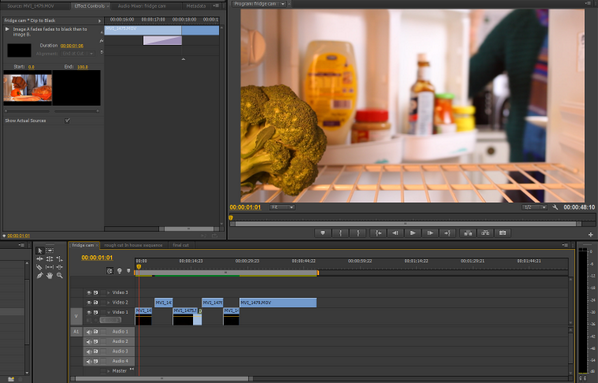
Task: Click the Start preview slider under thumbnail
Action: point(27,111)
